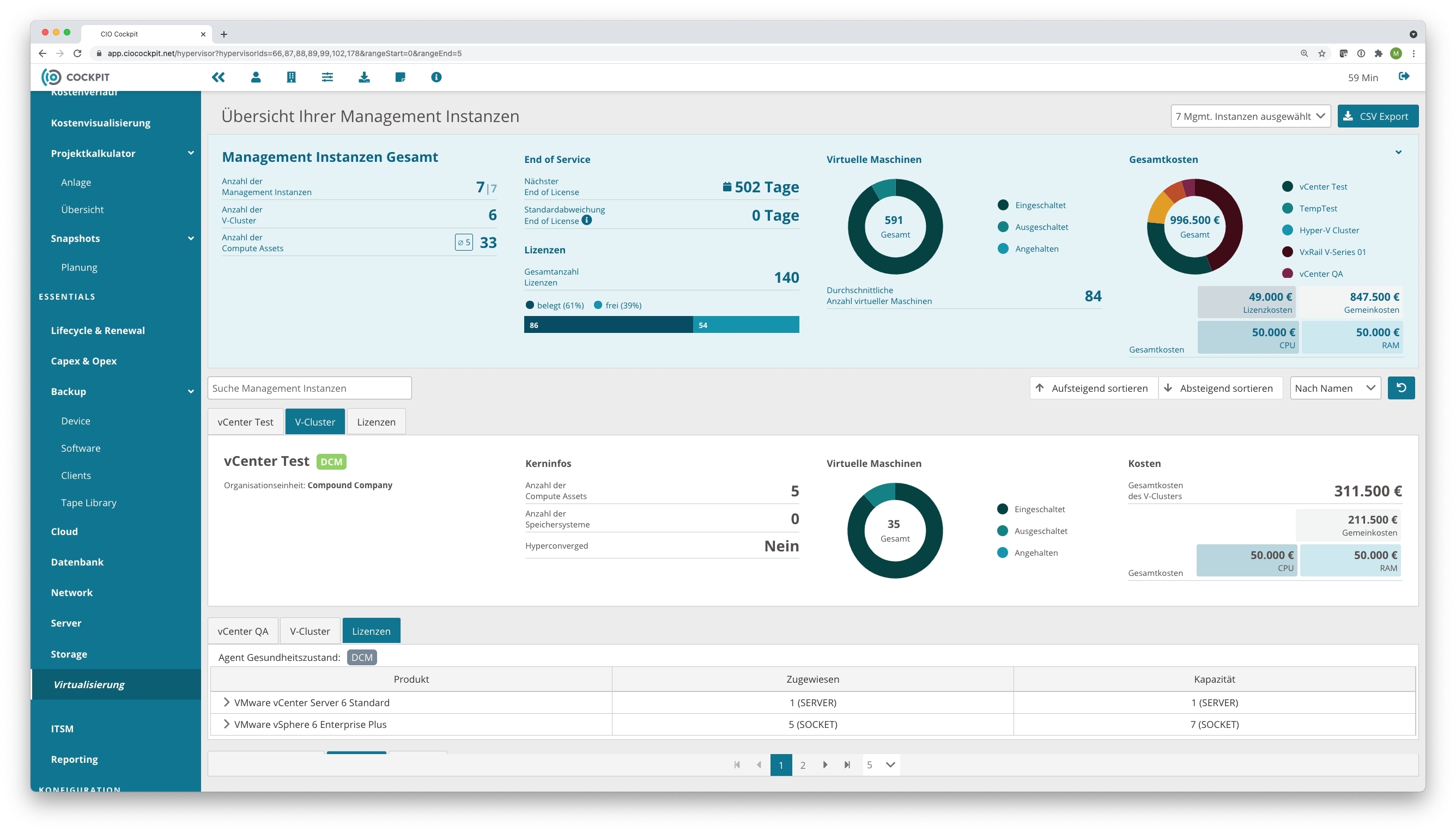Open the Mgmt. Instanzen ausgewählt dropdown
The image size is (1456, 832).
pyautogui.click(x=1249, y=117)
